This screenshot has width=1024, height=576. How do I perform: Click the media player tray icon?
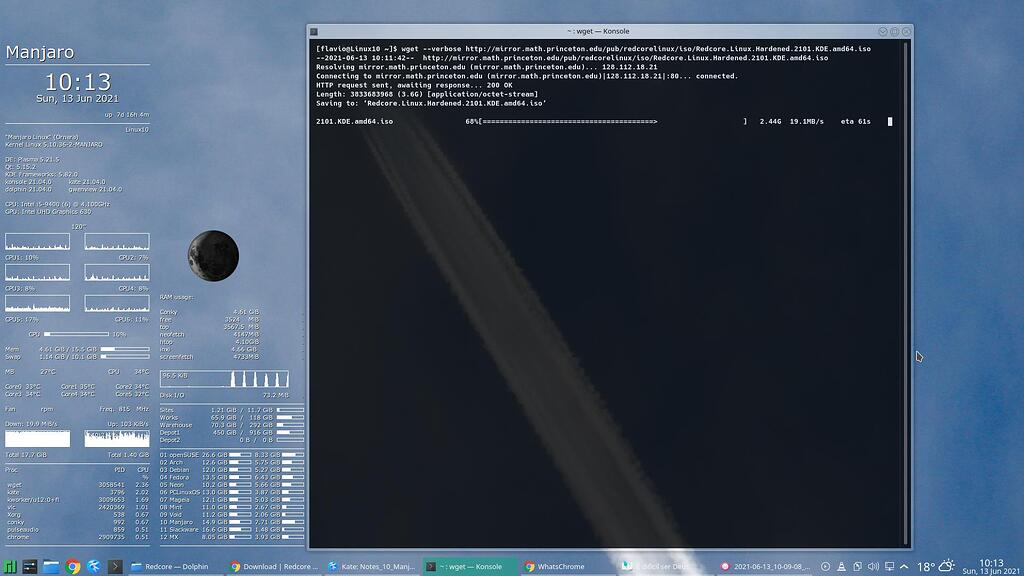click(825, 566)
